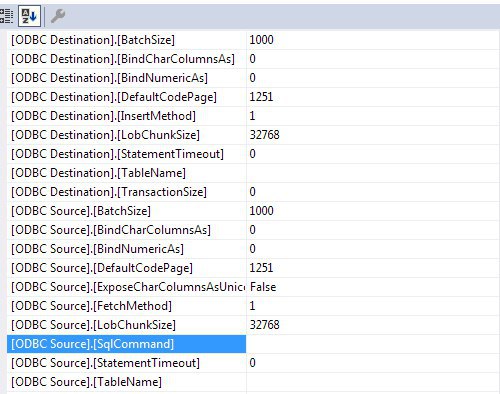This screenshot has height=394, width=500.
Task: Select [ODBC Source].[DefaultCodePage] property
Action: tap(127, 268)
